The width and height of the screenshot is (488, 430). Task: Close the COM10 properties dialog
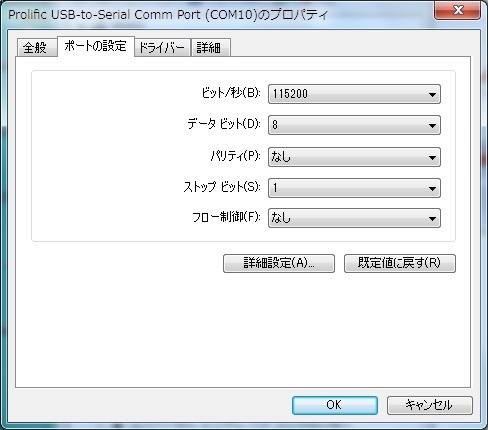(458, 10)
